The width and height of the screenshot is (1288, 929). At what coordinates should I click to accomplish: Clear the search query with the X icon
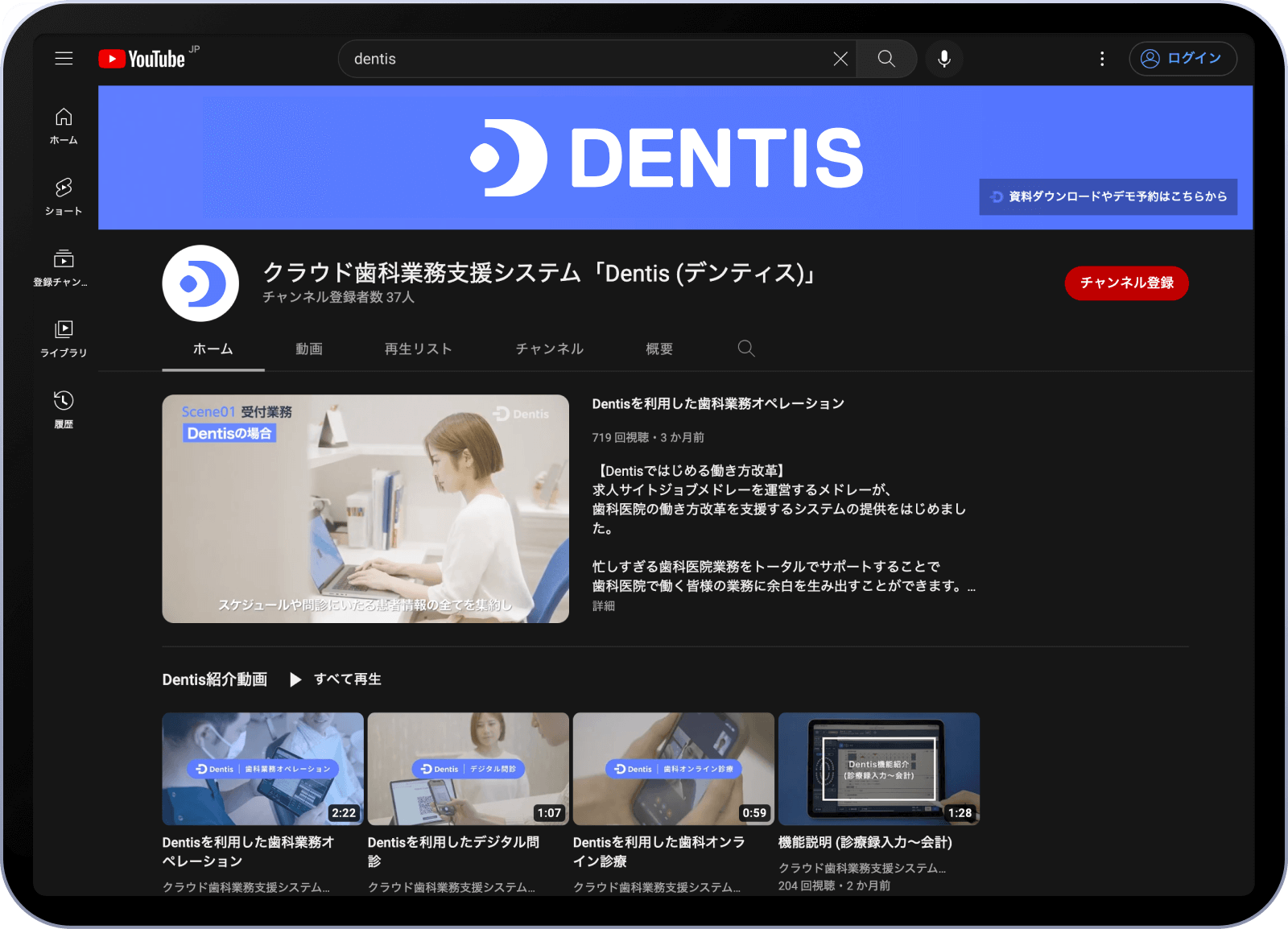[840, 58]
